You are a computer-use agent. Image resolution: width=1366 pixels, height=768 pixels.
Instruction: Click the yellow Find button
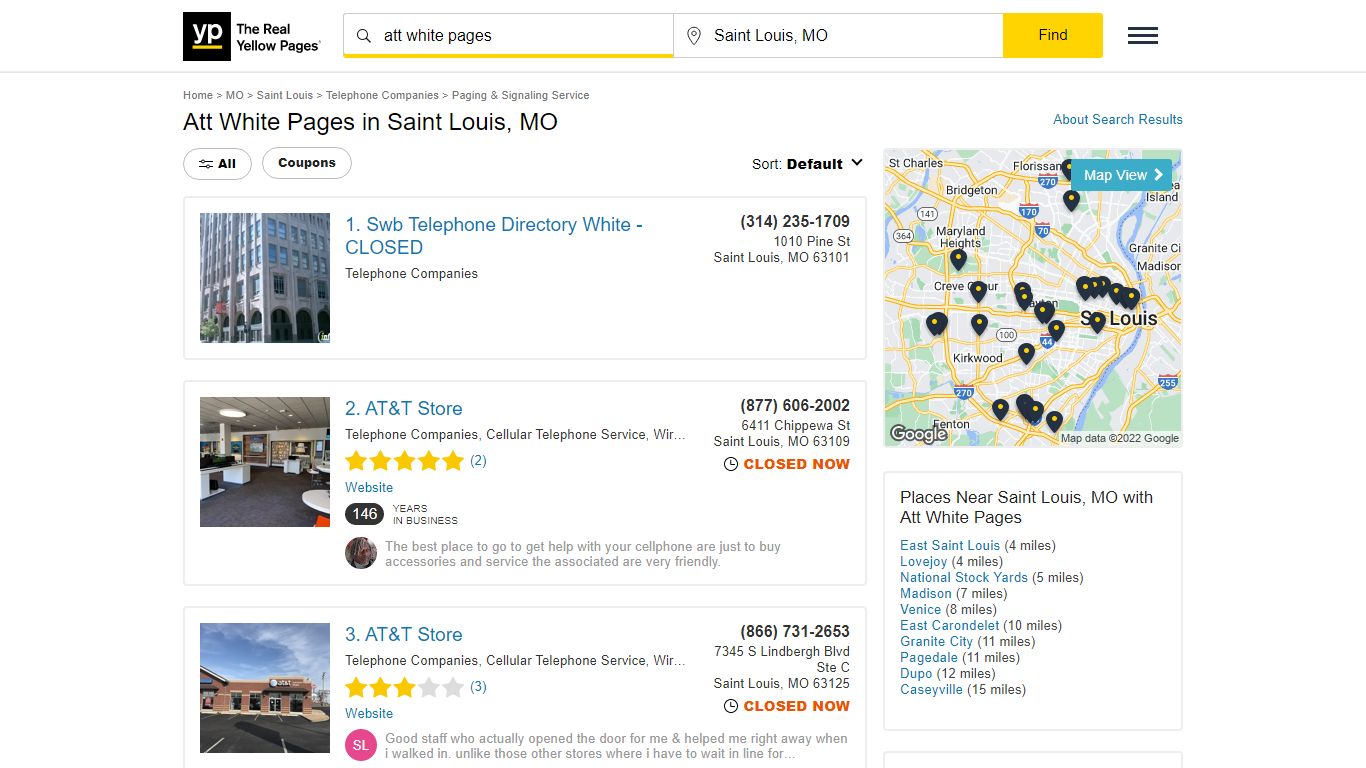tap(1053, 35)
